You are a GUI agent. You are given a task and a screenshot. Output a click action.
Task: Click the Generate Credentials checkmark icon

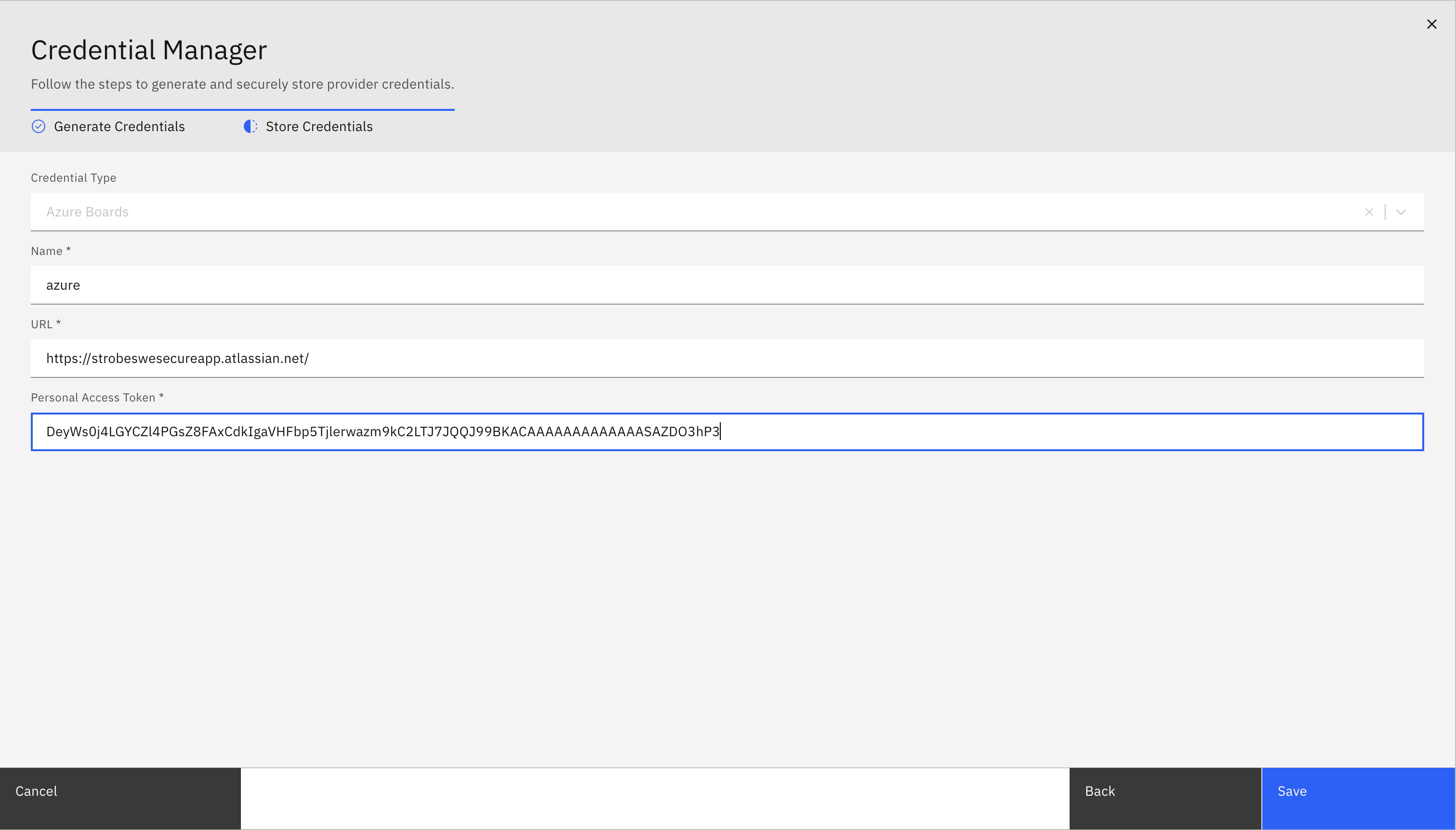pyautogui.click(x=38, y=127)
